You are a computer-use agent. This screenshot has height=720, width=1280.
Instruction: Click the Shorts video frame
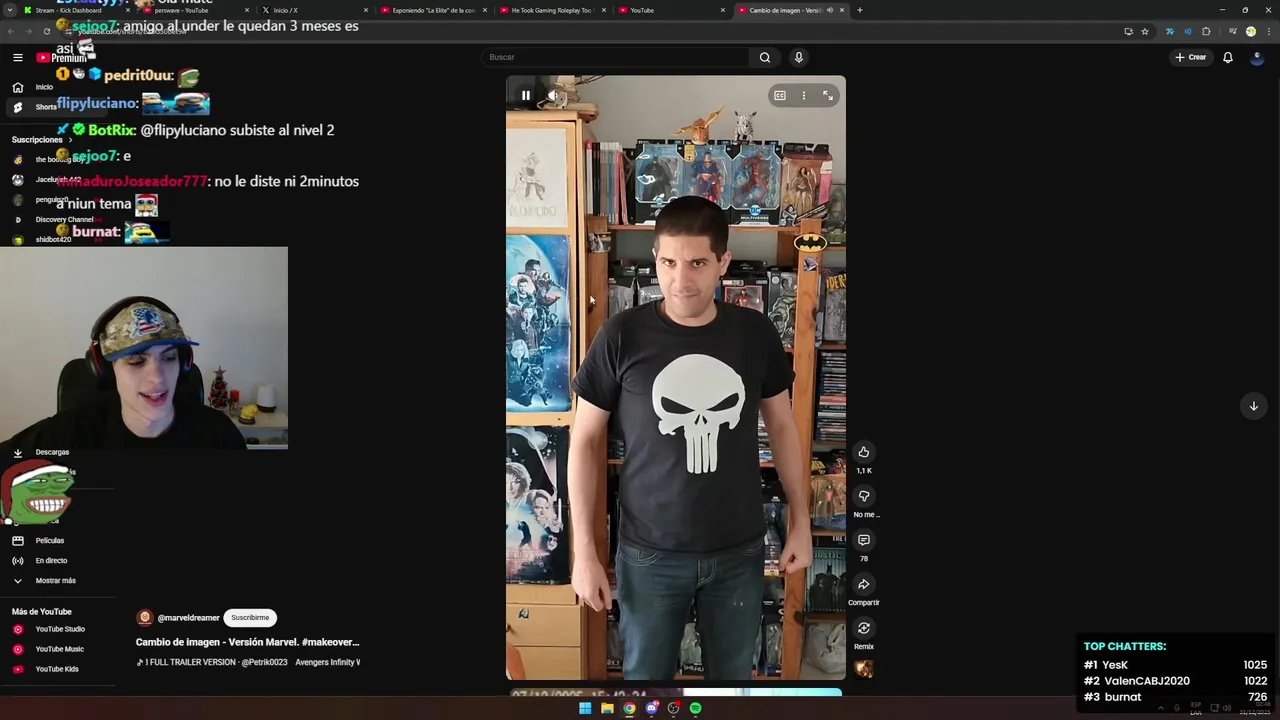[x=676, y=378]
